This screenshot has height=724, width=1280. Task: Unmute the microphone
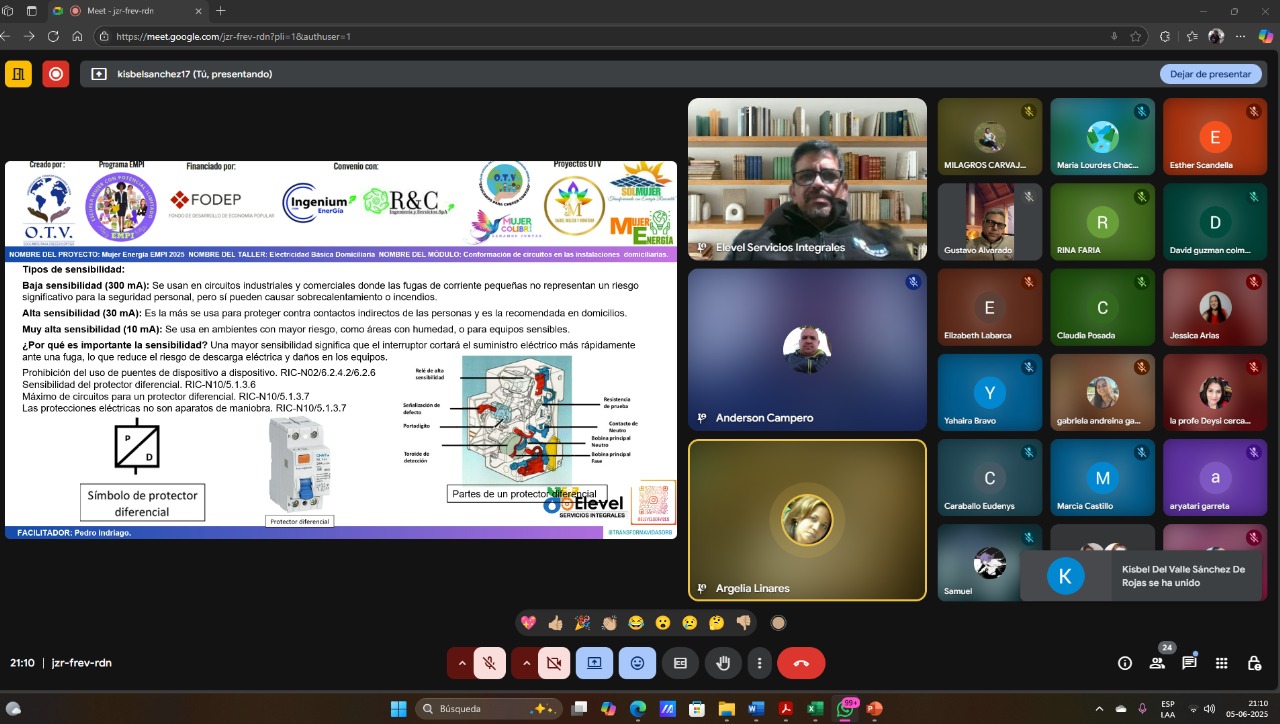[489, 663]
